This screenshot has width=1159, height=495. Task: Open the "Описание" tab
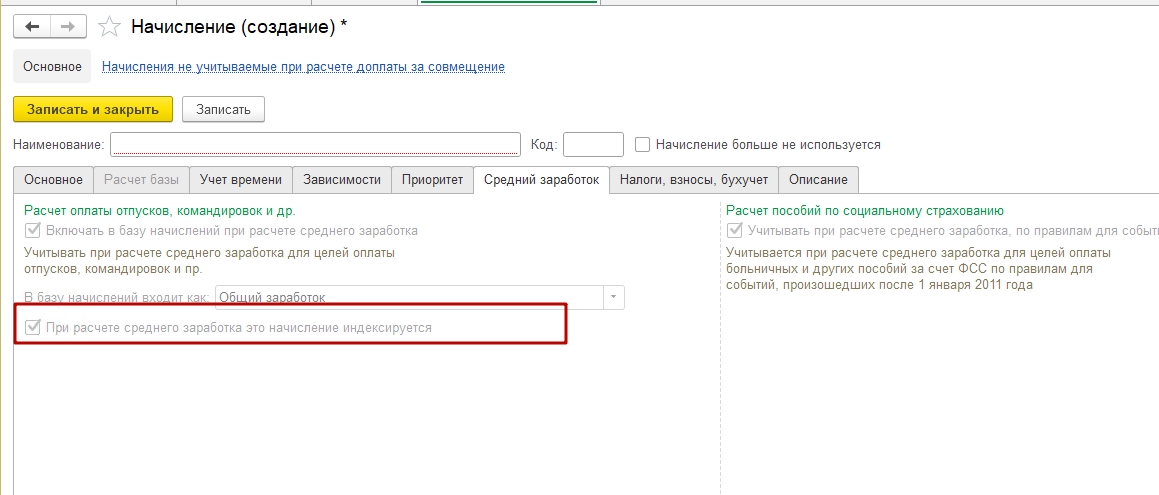[x=818, y=180]
